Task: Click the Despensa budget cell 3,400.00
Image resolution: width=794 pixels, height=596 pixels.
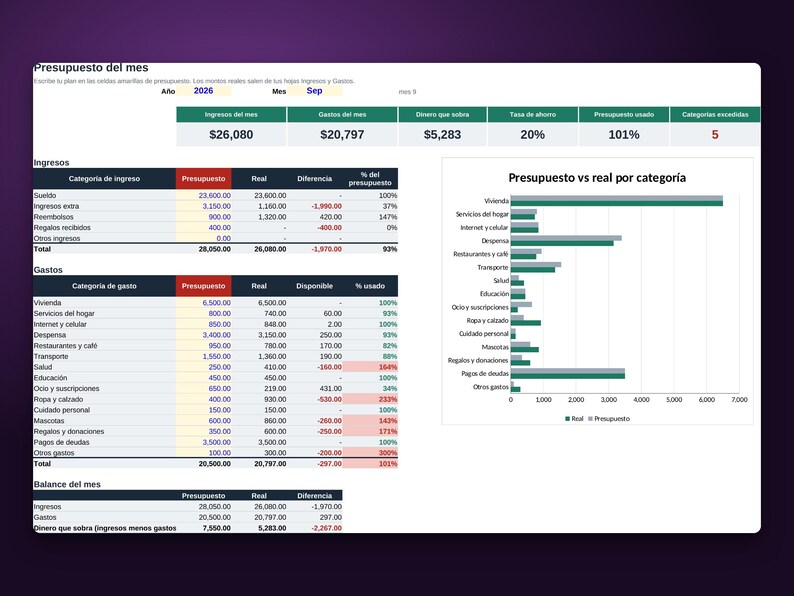Action: coord(204,335)
